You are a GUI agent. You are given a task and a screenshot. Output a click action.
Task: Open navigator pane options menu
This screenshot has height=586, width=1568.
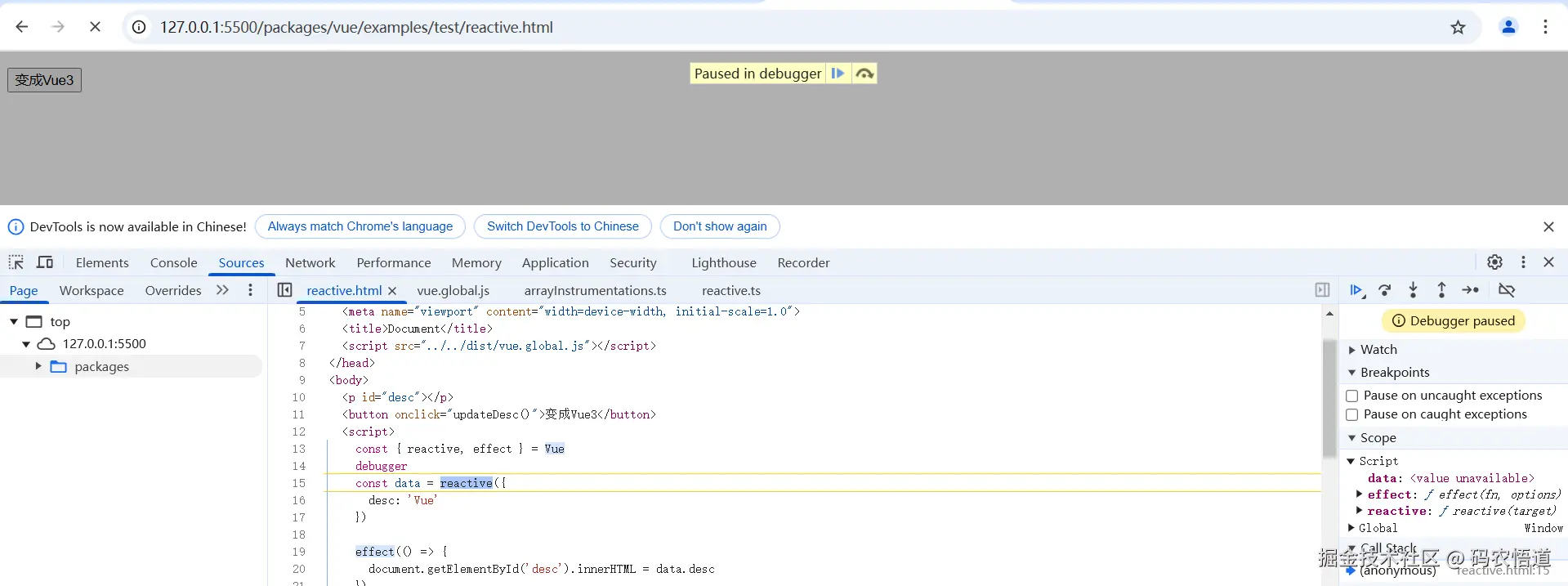(250, 290)
